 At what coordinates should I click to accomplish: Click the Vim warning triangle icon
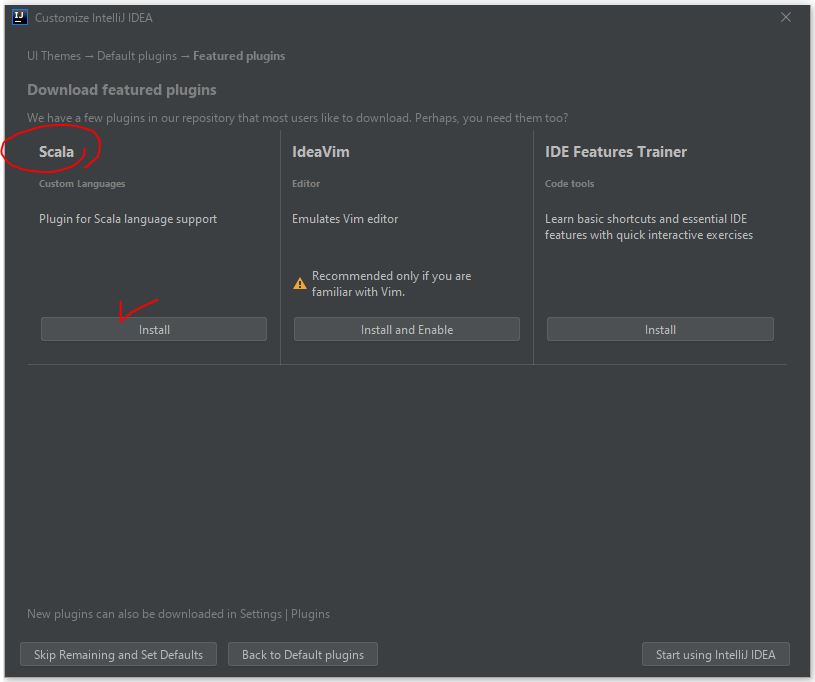coord(300,284)
